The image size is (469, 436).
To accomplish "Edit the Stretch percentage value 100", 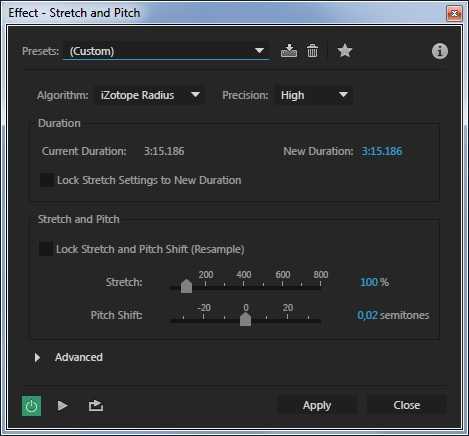I will 369,282.
